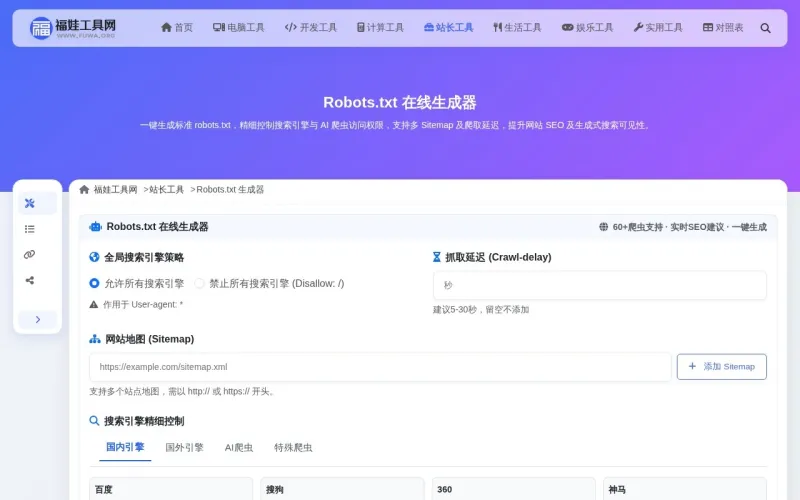This screenshot has width=800, height=500.
Task: Open the search magnifier icon in navbar
Action: click(765, 28)
